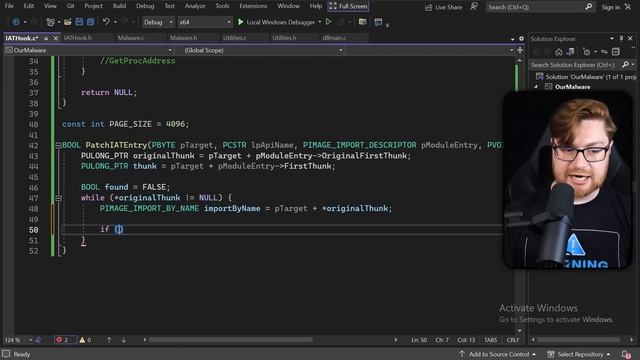This screenshot has height=360, width=640.
Task: Click the navigate backward arrow icon
Action: pos(16,22)
